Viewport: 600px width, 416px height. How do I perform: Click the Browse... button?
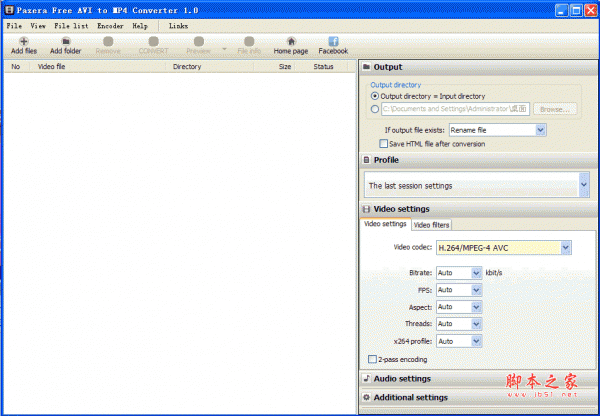(555, 109)
